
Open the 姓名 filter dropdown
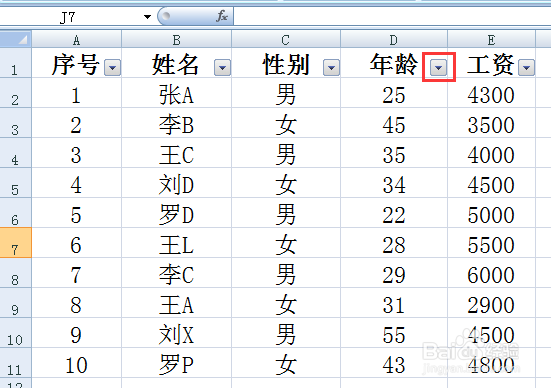[222, 67]
